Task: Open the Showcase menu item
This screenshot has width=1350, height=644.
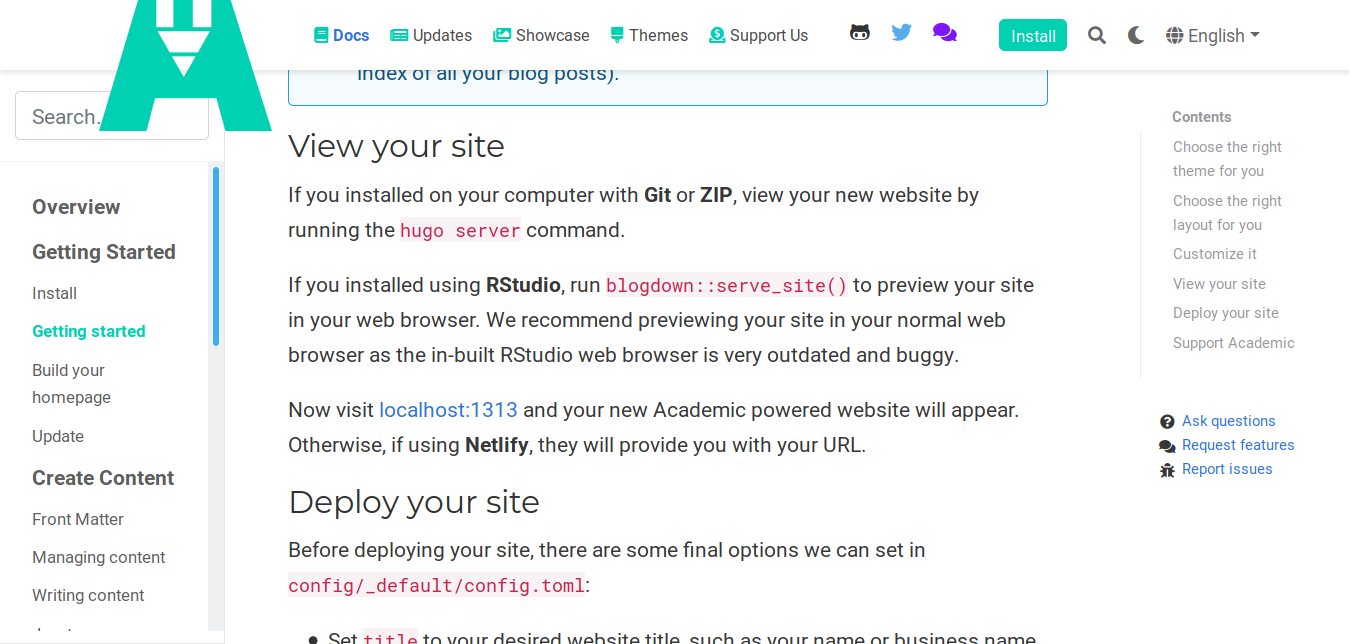Action: [x=541, y=35]
